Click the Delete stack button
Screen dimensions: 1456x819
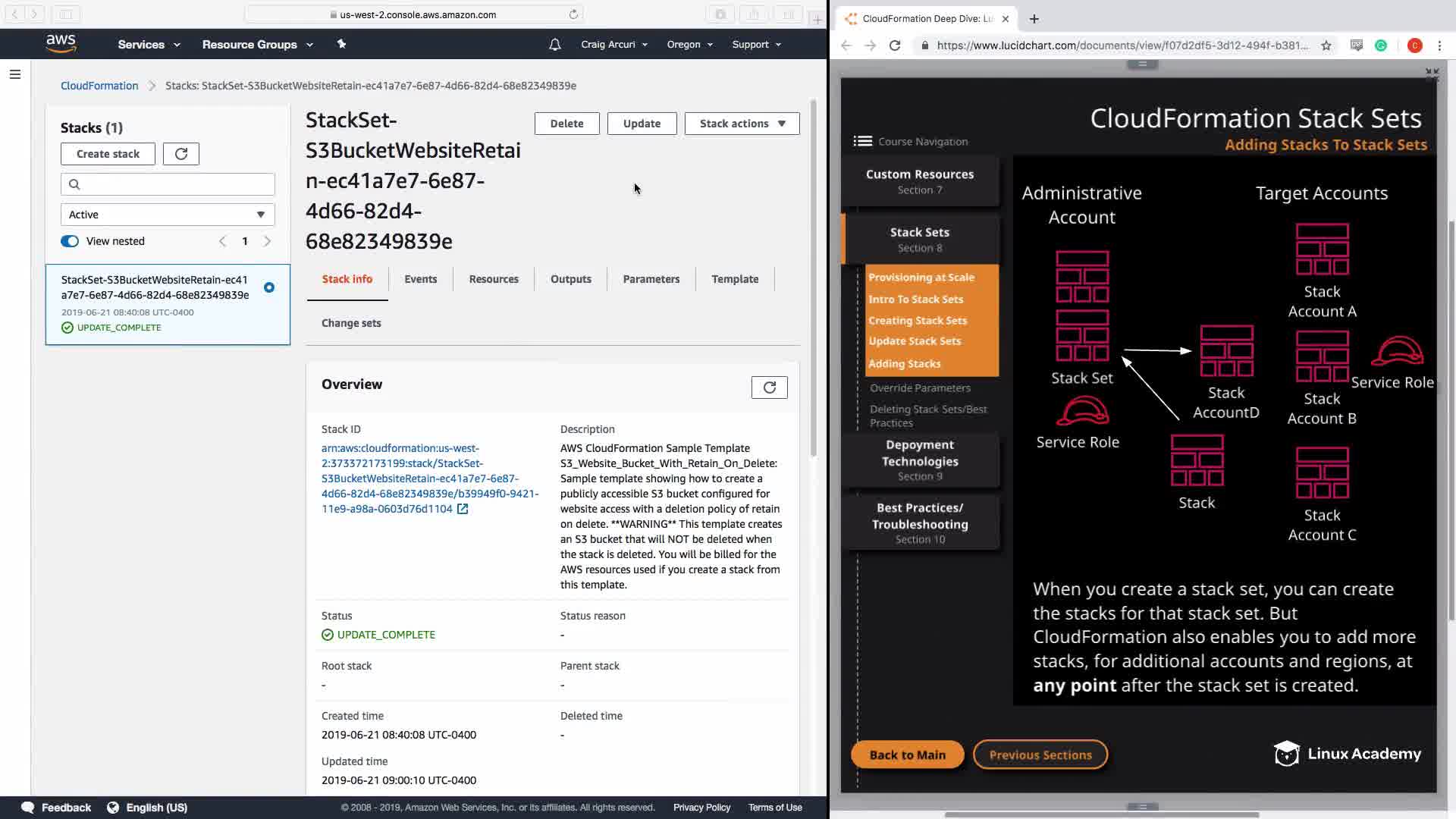pyautogui.click(x=566, y=124)
